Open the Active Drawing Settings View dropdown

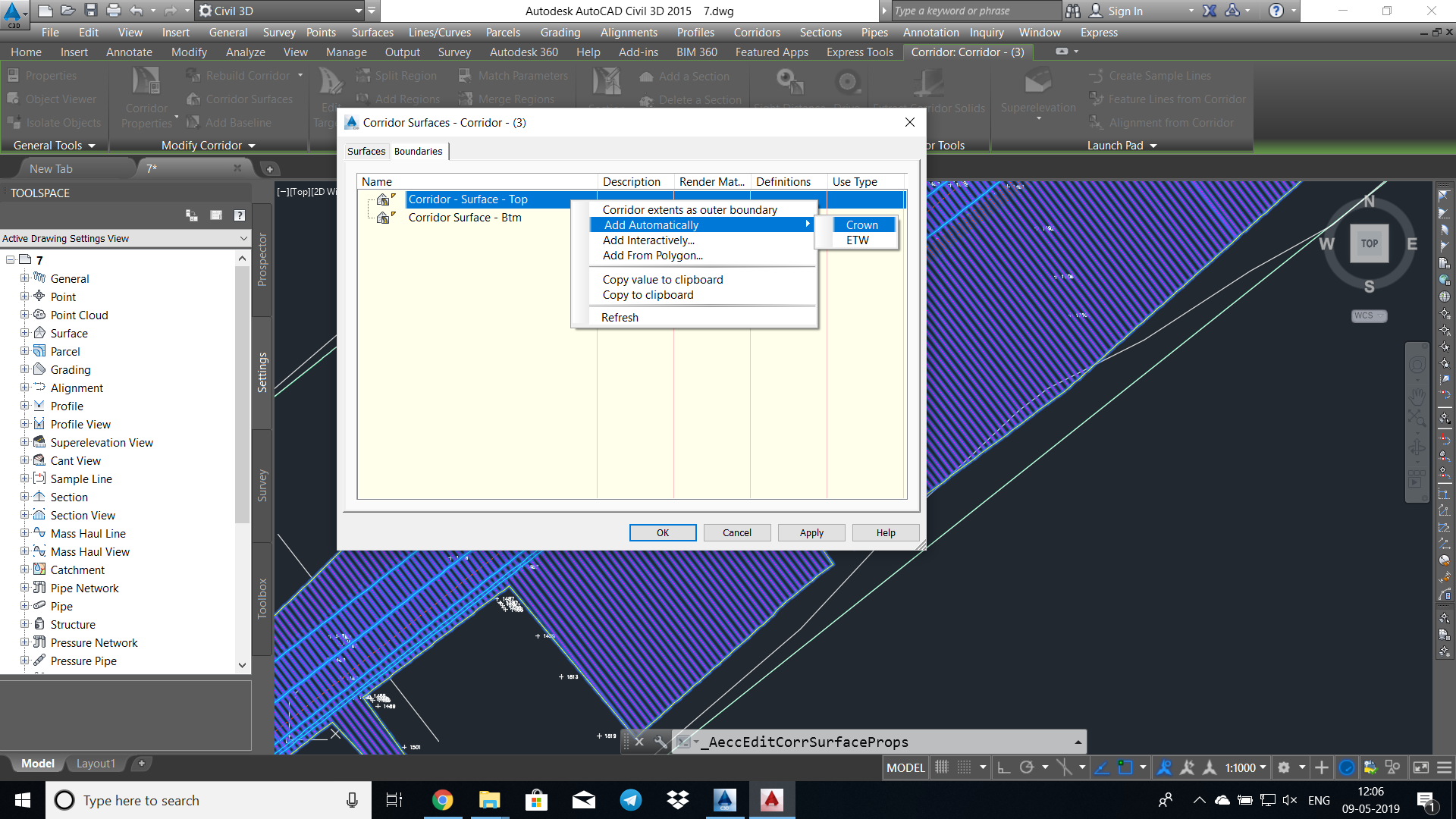point(243,238)
